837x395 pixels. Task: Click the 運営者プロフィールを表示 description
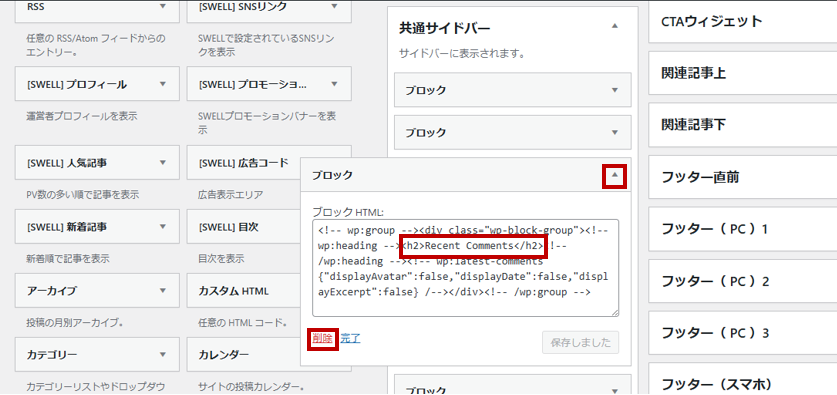pyautogui.click(x=82, y=115)
